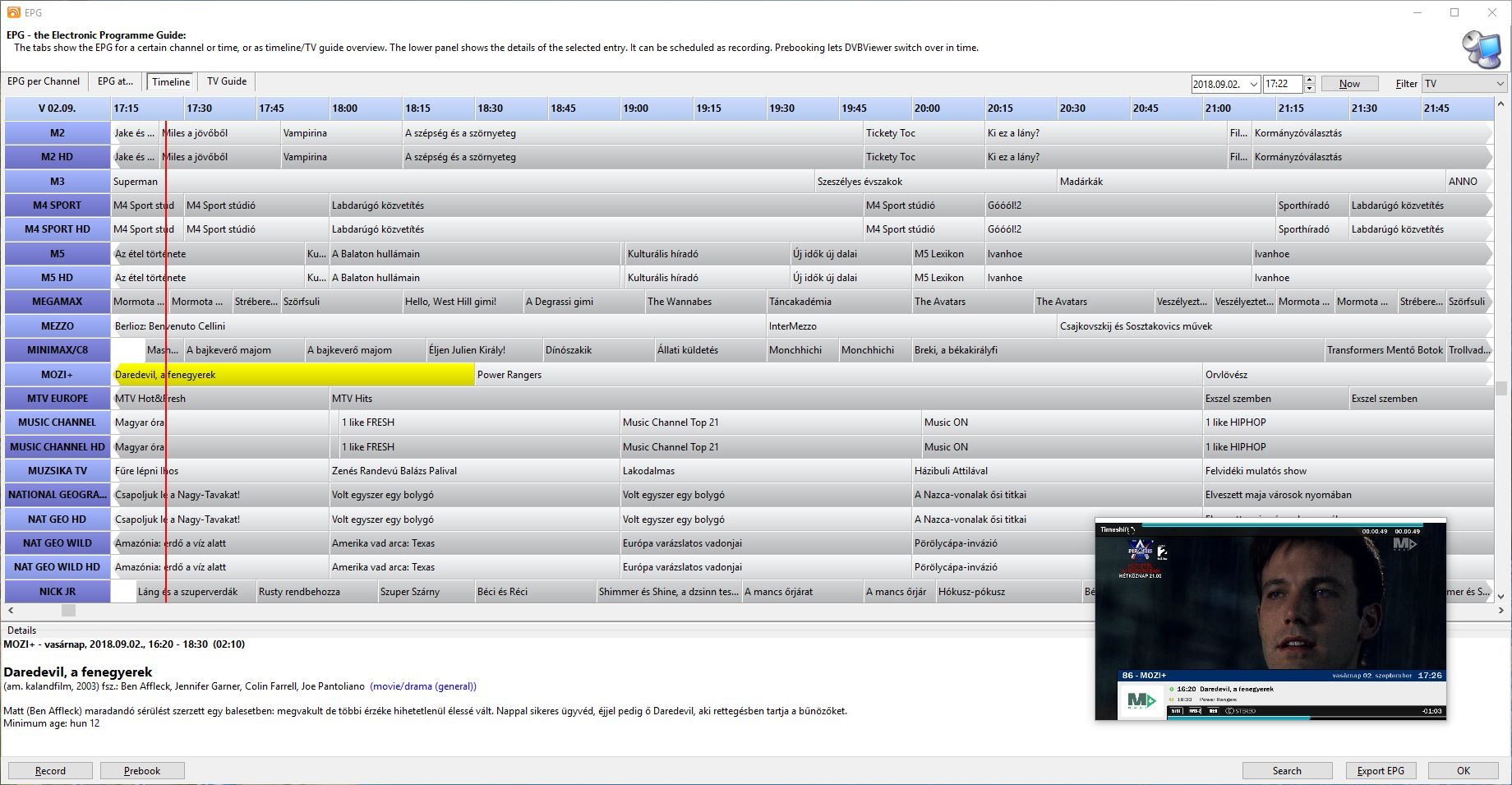Click the horizontal scrollbar thumb below timeline
The width and height of the screenshot is (1512, 785).
point(68,611)
